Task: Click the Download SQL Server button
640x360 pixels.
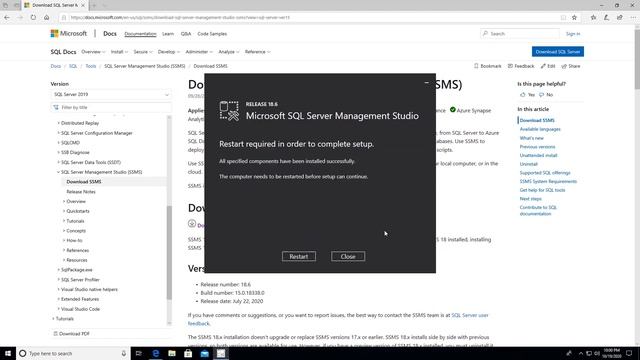Action: [558, 52]
